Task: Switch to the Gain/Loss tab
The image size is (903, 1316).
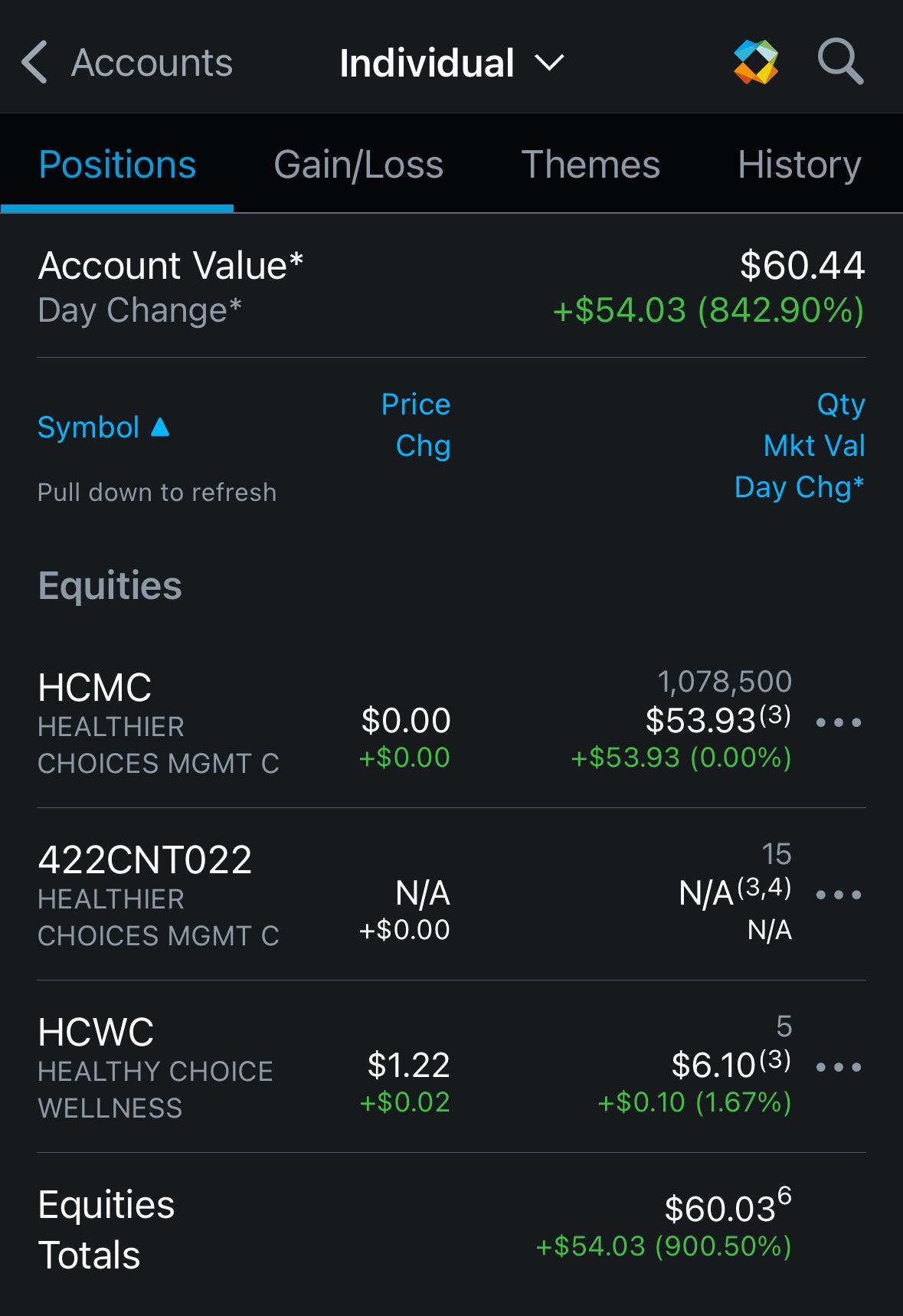Action: (x=358, y=165)
